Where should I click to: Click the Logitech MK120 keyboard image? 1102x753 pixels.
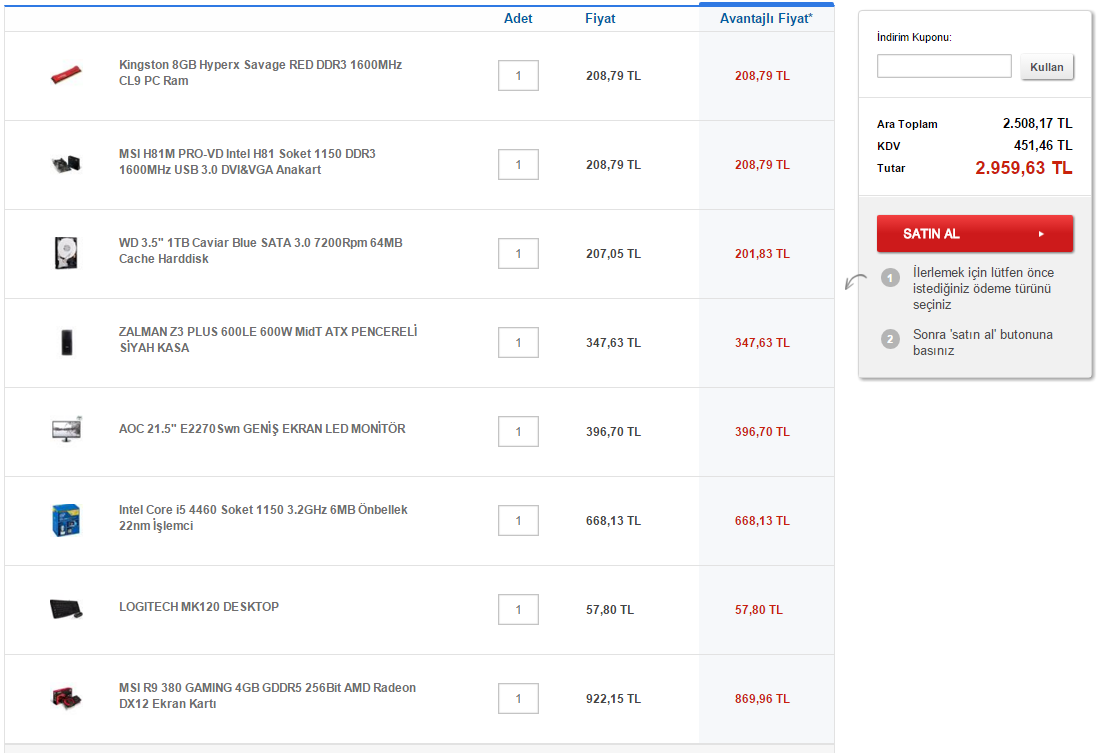click(65, 608)
